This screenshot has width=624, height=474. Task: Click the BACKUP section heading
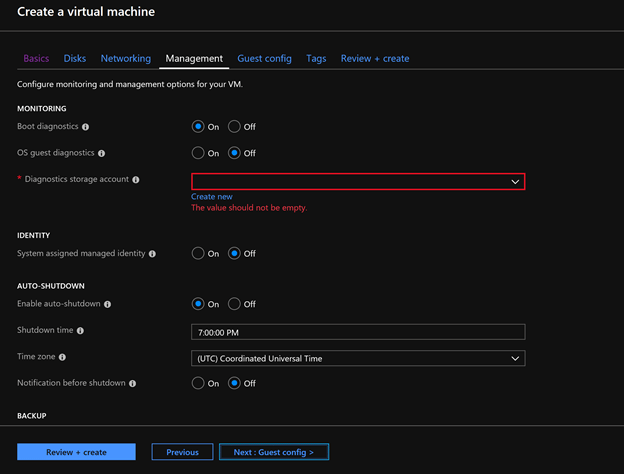pyautogui.click(x=32, y=416)
